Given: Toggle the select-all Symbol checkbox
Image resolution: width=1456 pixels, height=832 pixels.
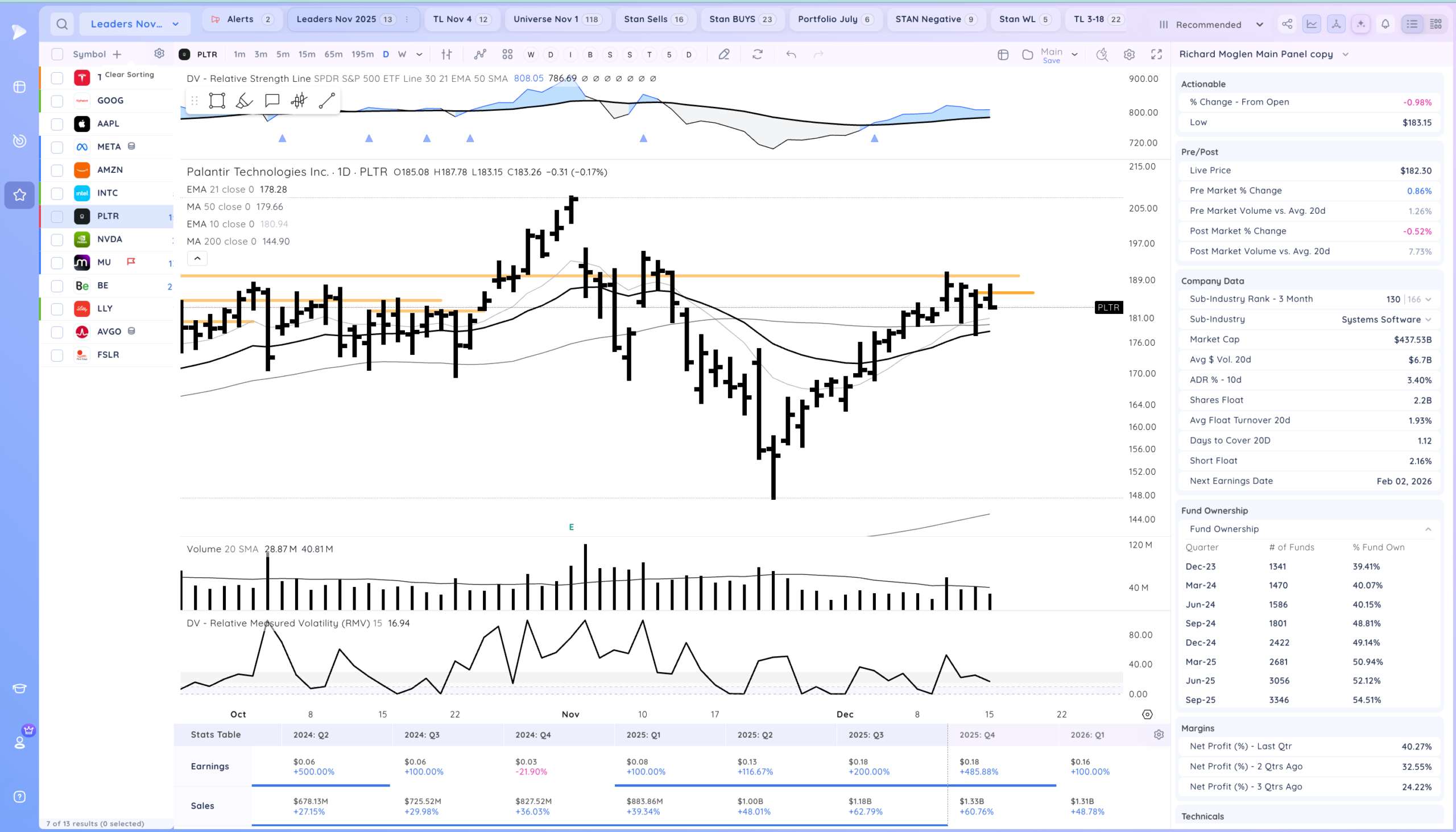Looking at the screenshot, I should (x=57, y=54).
